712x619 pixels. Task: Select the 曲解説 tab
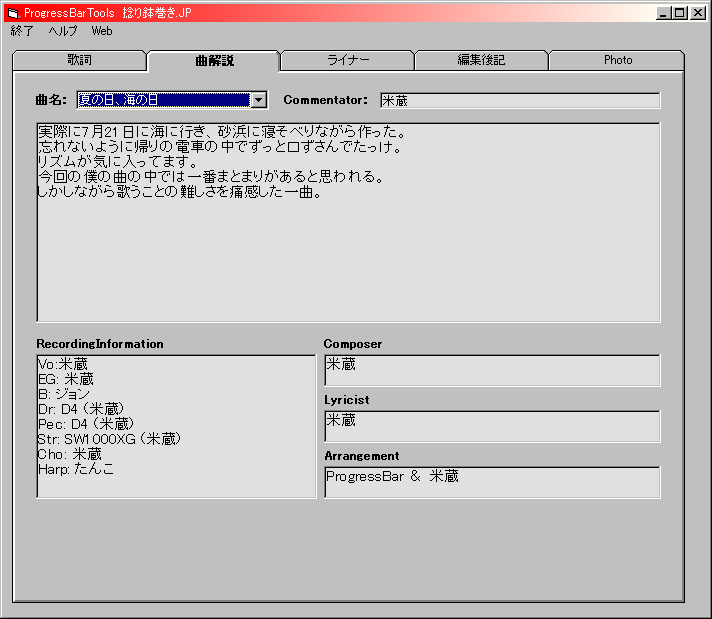click(214, 60)
